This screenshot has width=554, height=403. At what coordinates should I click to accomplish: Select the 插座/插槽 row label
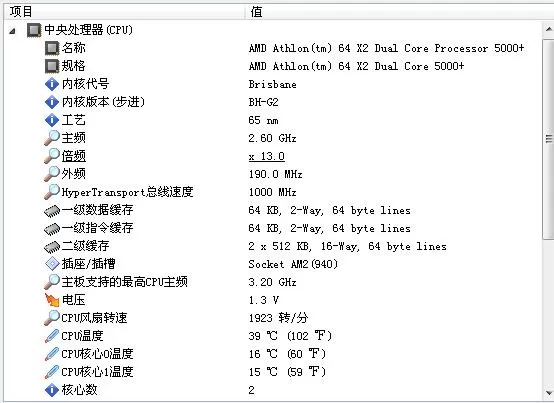(x=88, y=263)
